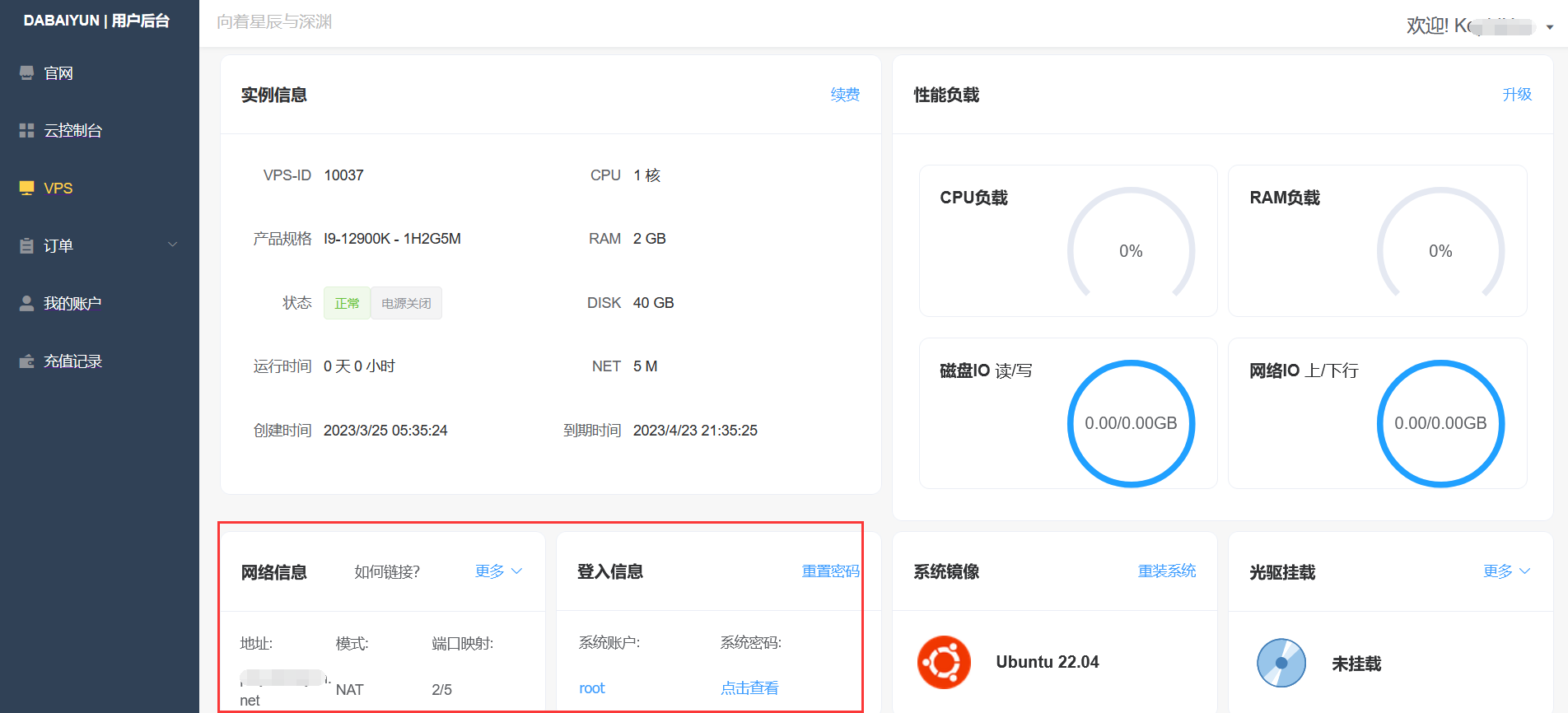Viewport: 1568px width, 713px height.
Task: Click 重置密码 link in 登入信息
Action: pyautogui.click(x=831, y=571)
